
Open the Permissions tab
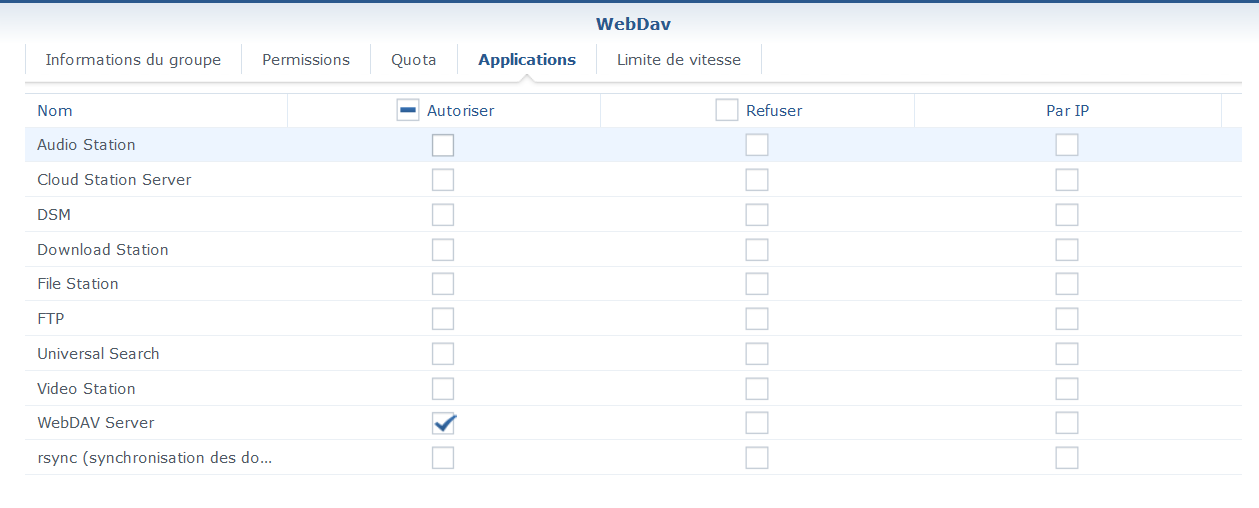click(x=306, y=60)
